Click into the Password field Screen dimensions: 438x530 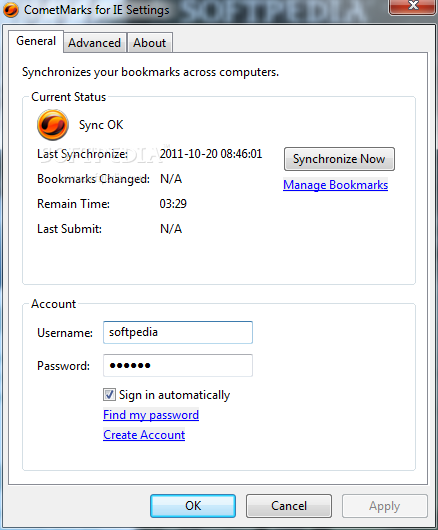178,365
